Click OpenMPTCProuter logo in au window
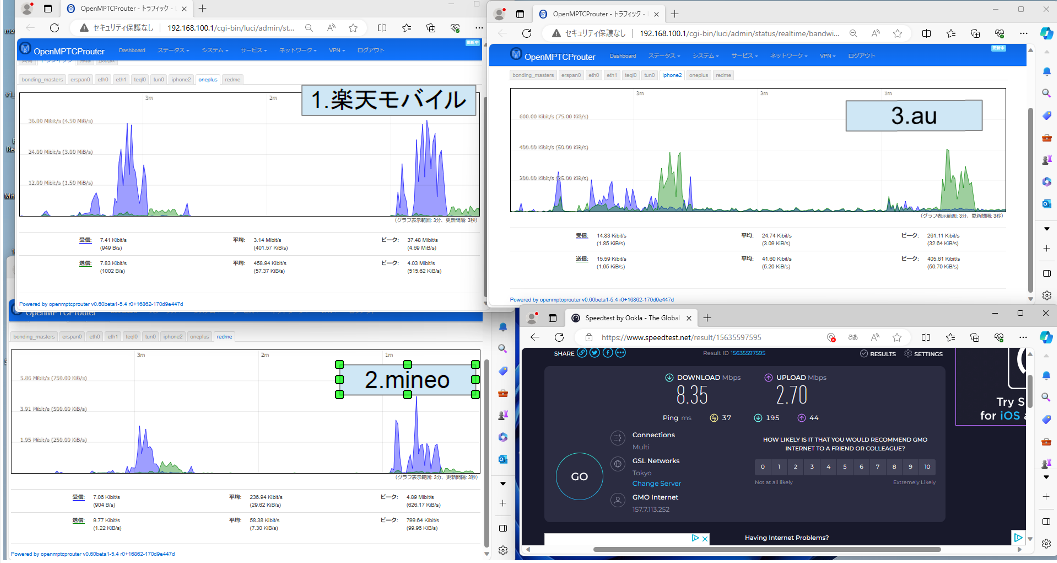This screenshot has height=563, width=1057. (553, 56)
